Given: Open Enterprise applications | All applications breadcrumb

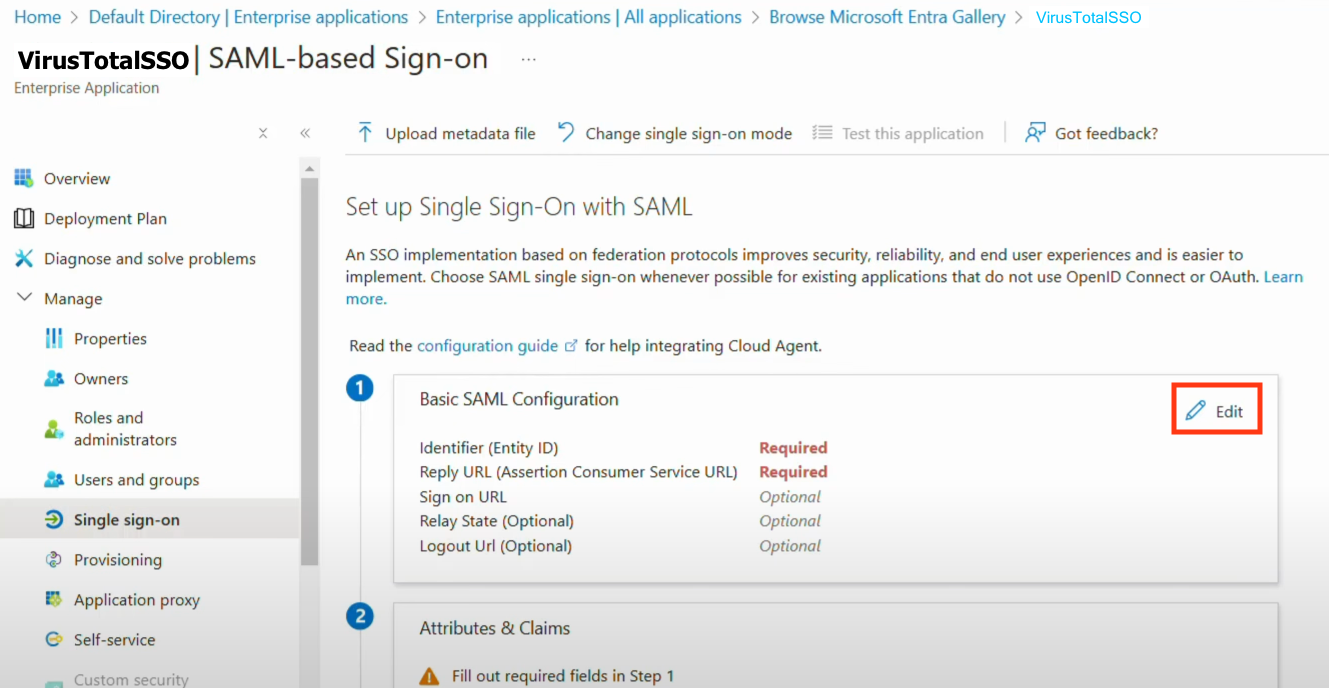Looking at the screenshot, I should tap(589, 17).
